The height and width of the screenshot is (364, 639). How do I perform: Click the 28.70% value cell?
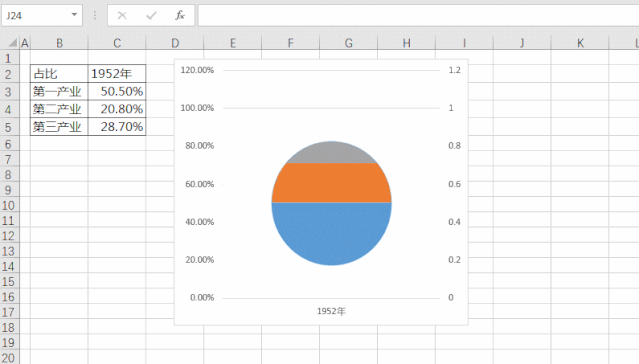click(x=117, y=127)
